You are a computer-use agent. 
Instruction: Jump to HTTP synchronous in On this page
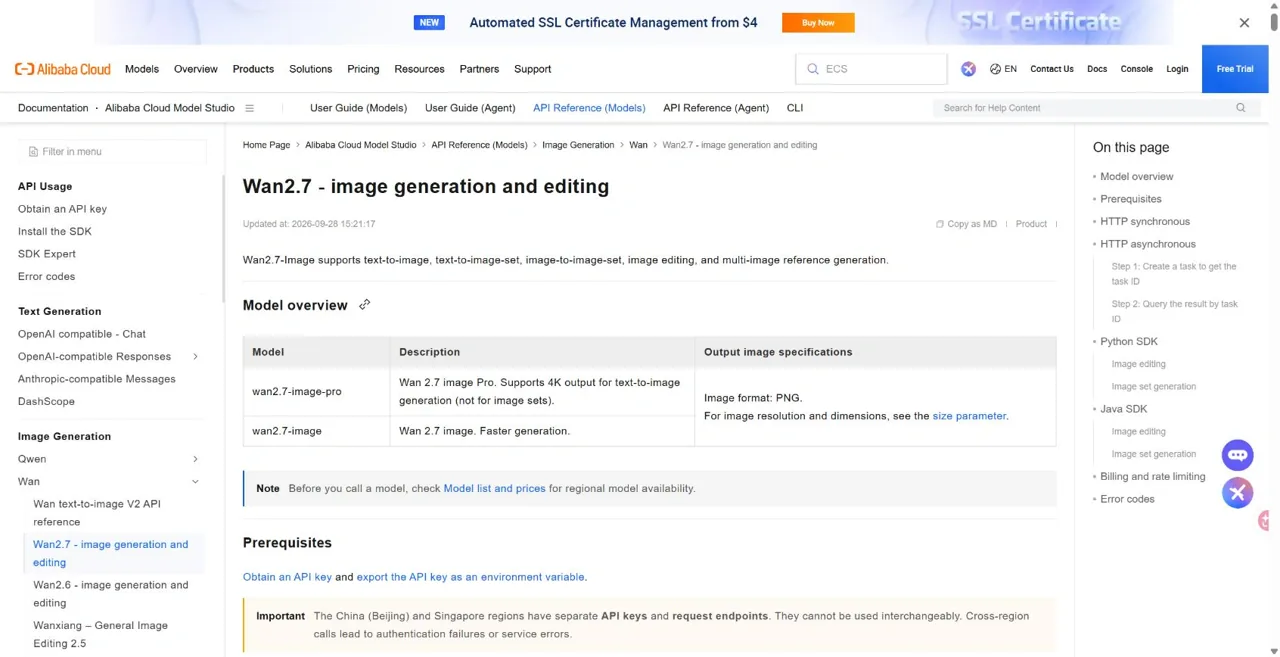pos(1145,221)
